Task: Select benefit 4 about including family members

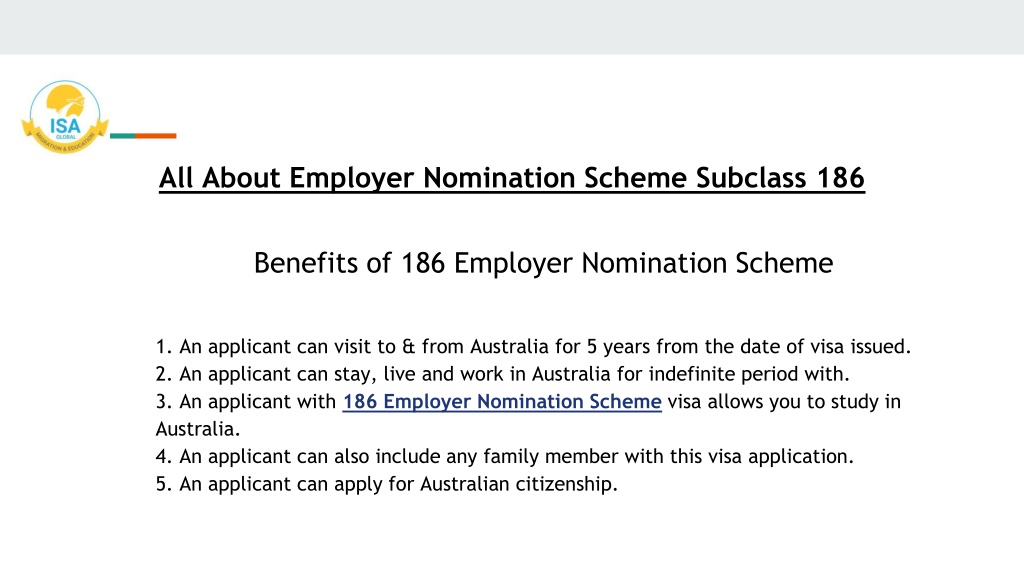Action: [504, 456]
